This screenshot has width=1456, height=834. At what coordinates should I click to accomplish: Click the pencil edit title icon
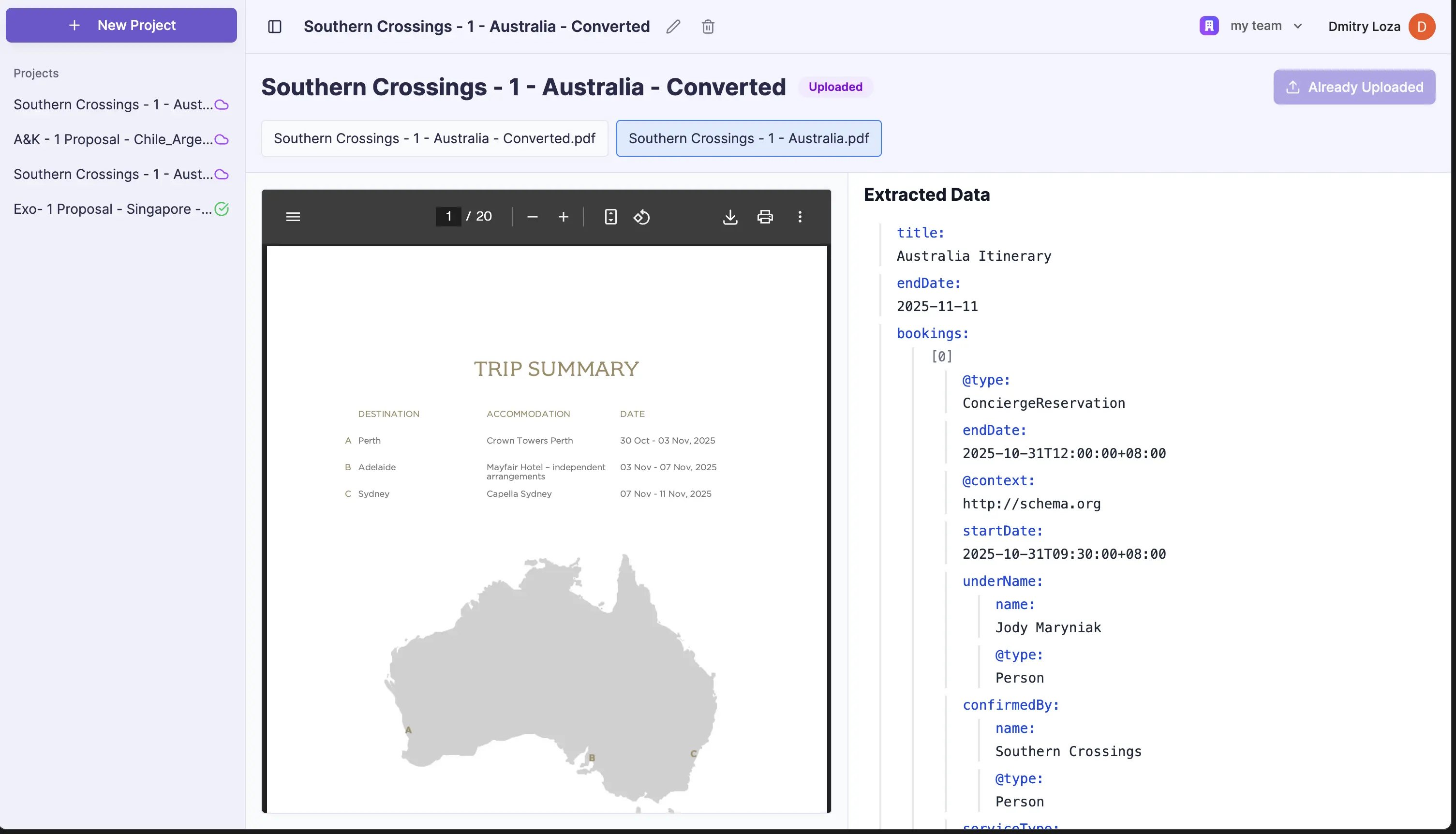[x=673, y=26]
